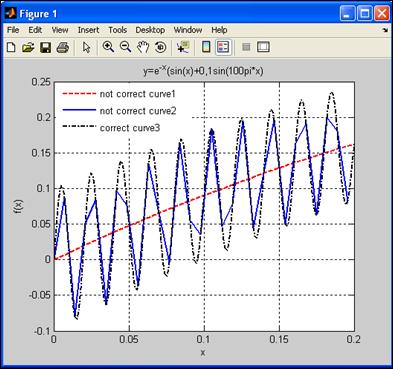This screenshot has height=369, width=393.
Task: Save the figure with the floppy disk icon
Action: (45, 47)
